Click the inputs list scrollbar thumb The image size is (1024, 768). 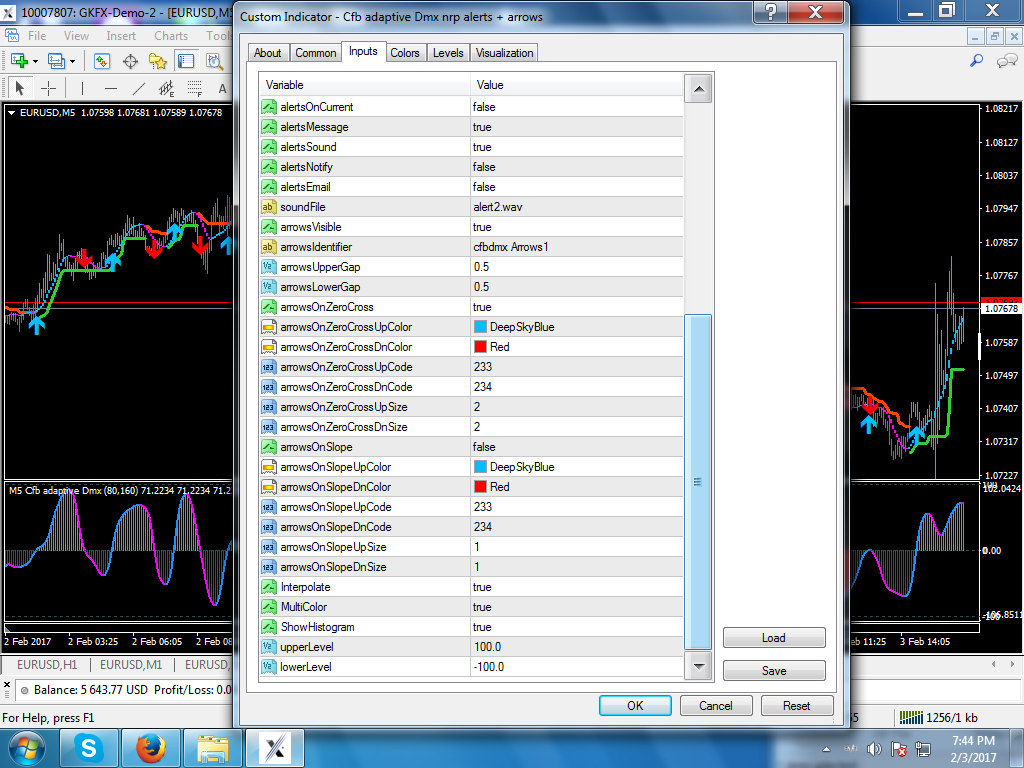tap(698, 482)
